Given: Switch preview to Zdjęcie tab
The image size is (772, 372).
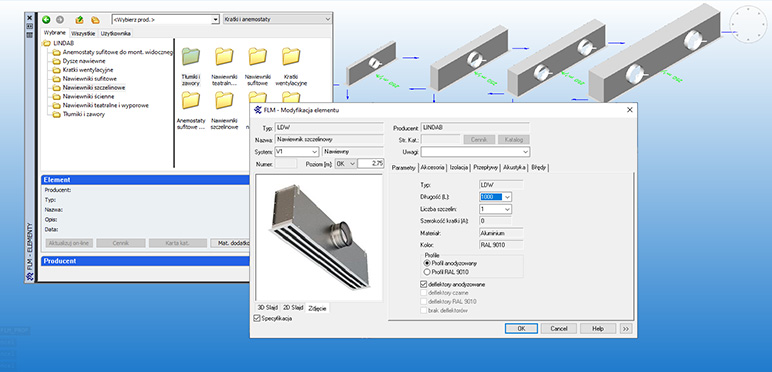Looking at the screenshot, I should coord(317,308).
